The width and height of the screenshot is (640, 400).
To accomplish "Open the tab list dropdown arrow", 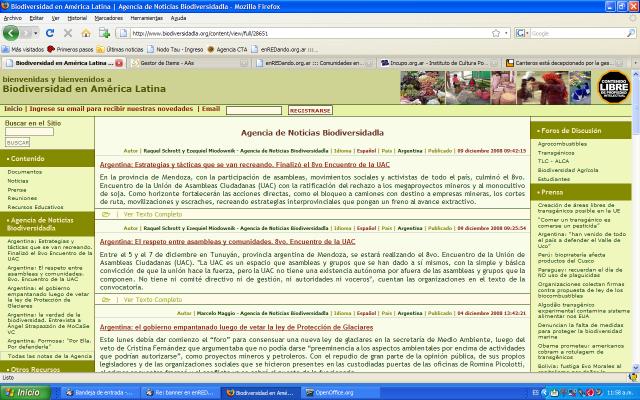I will pos(635,63).
